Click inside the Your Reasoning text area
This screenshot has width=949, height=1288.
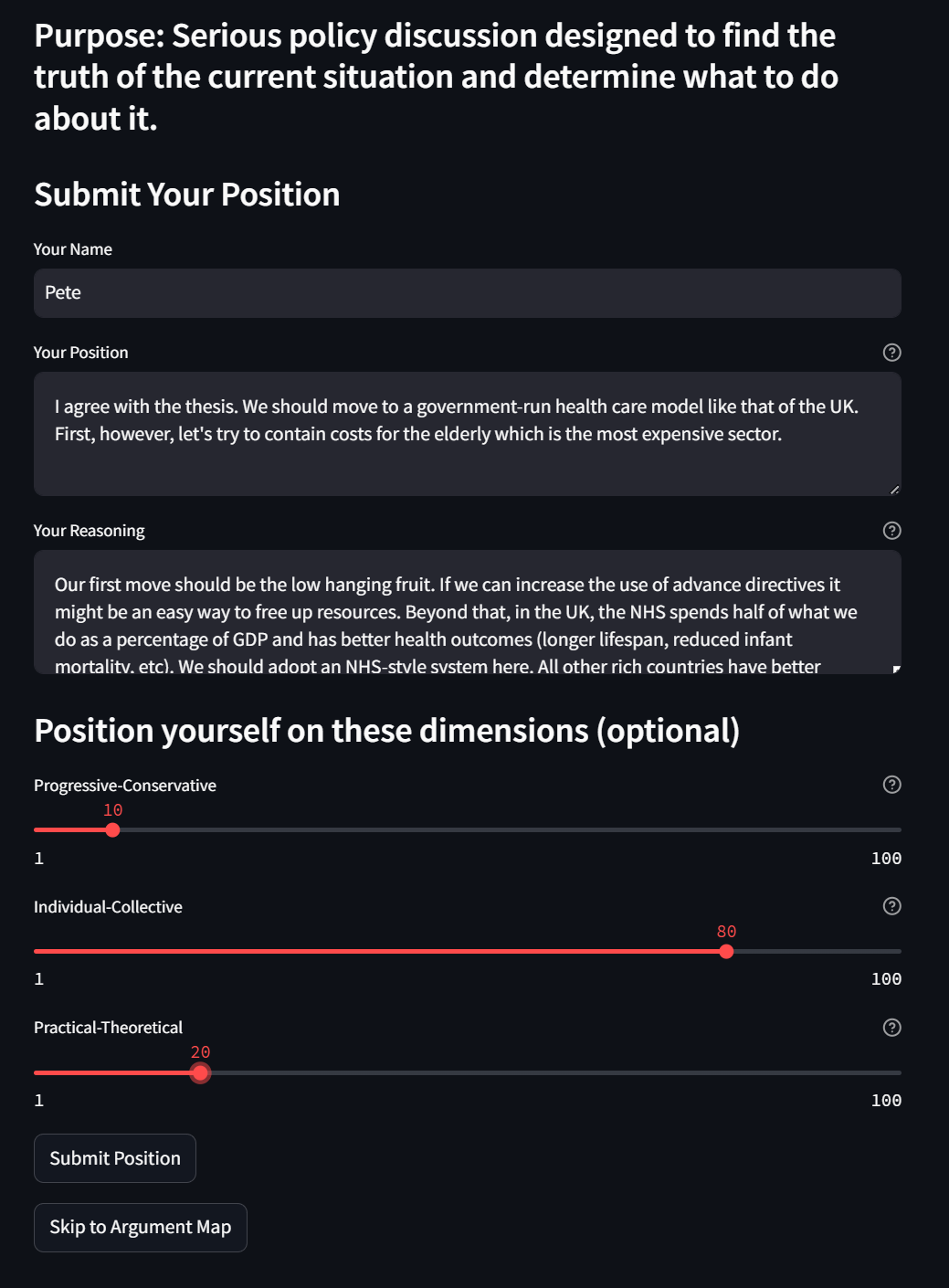coord(467,612)
